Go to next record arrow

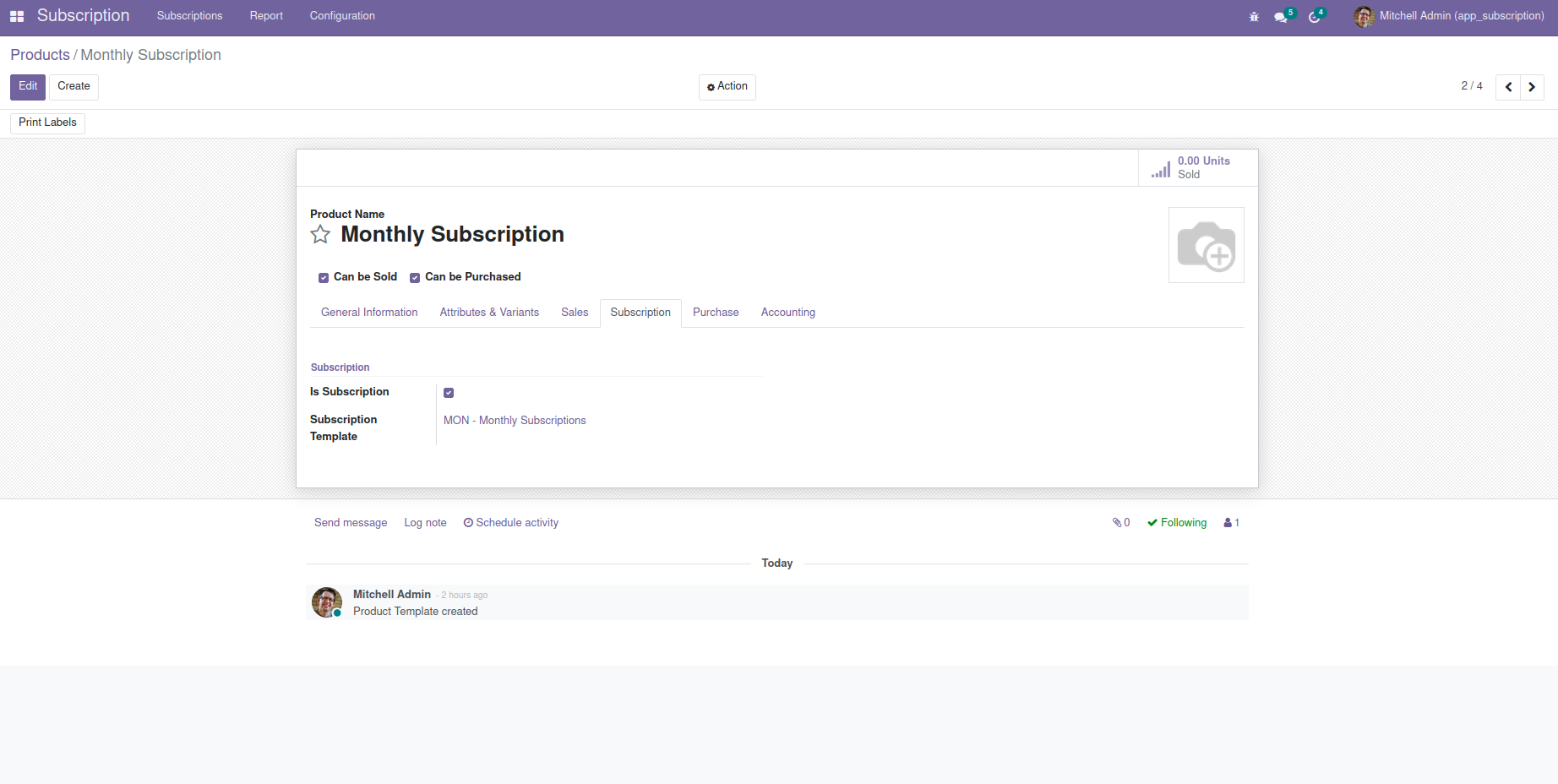coord(1532,87)
